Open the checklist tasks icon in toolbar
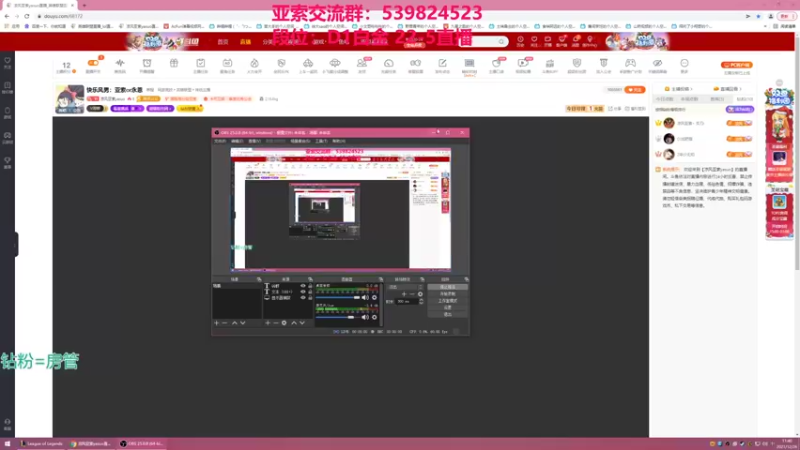The image size is (800, 450). point(201,63)
